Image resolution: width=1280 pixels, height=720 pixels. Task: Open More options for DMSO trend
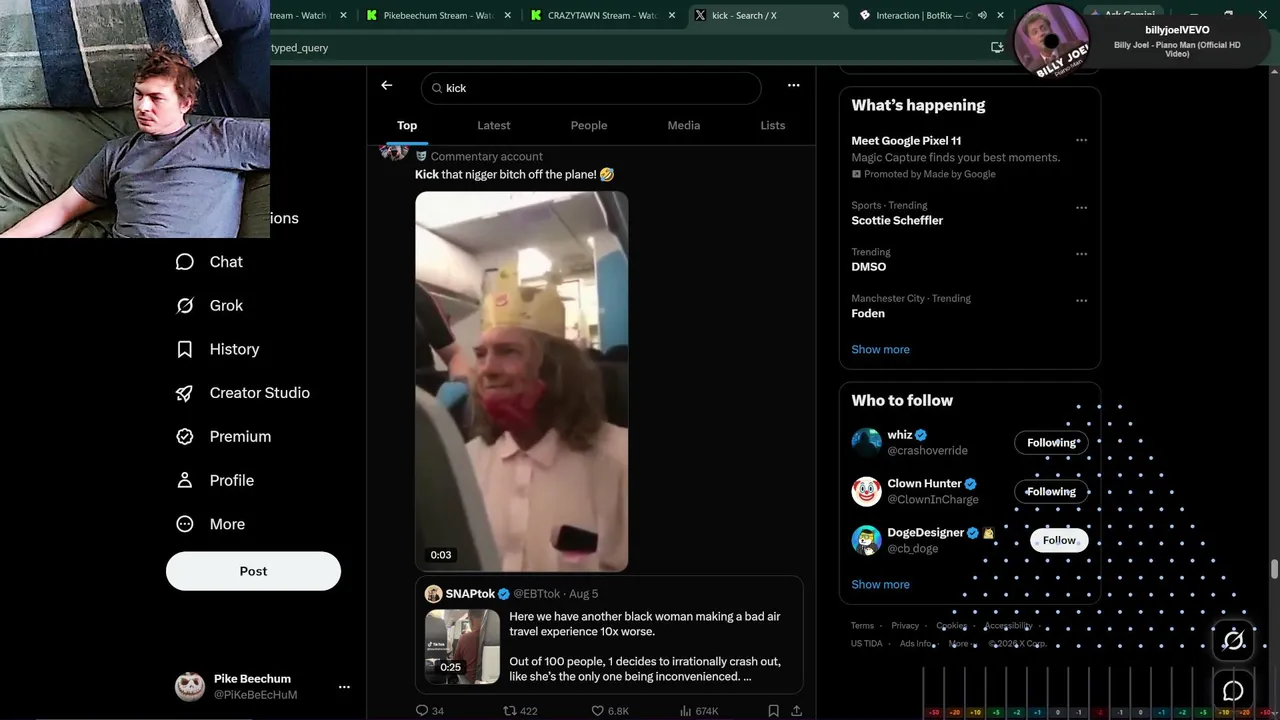1081,254
